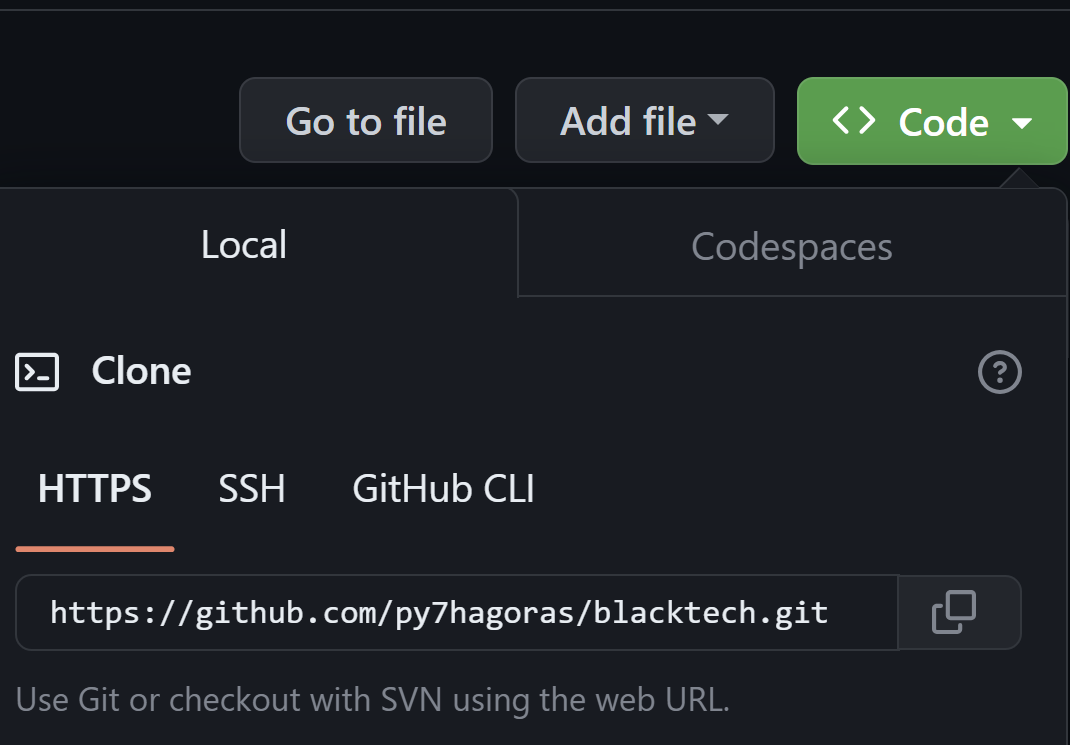Viewport: 1070px width, 745px height.
Task: Click the command-prompt icon near Clone heading
Action: pyautogui.click(x=37, y=371)
